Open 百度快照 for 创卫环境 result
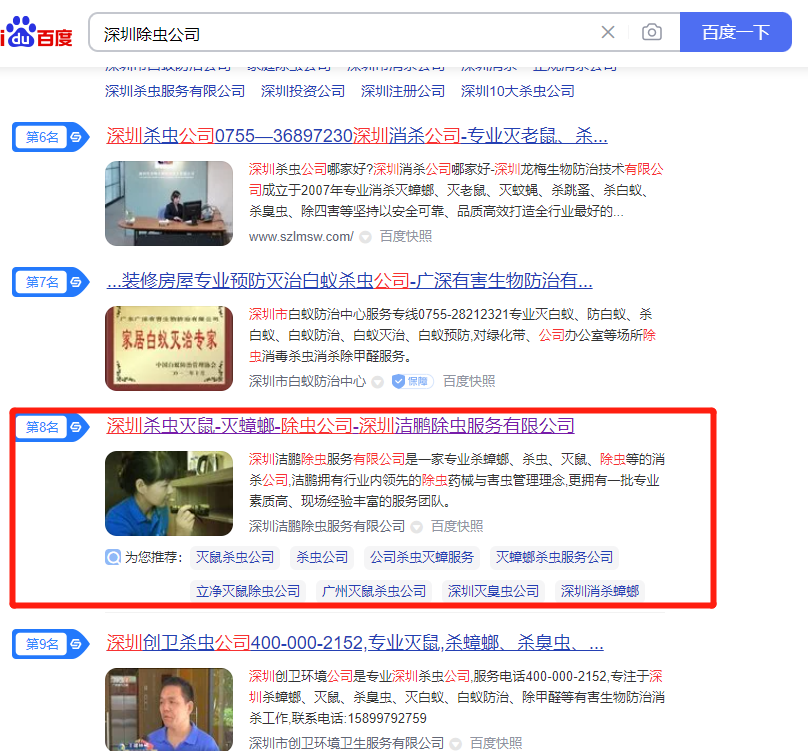The image size is (808, 751). (496, 743)
